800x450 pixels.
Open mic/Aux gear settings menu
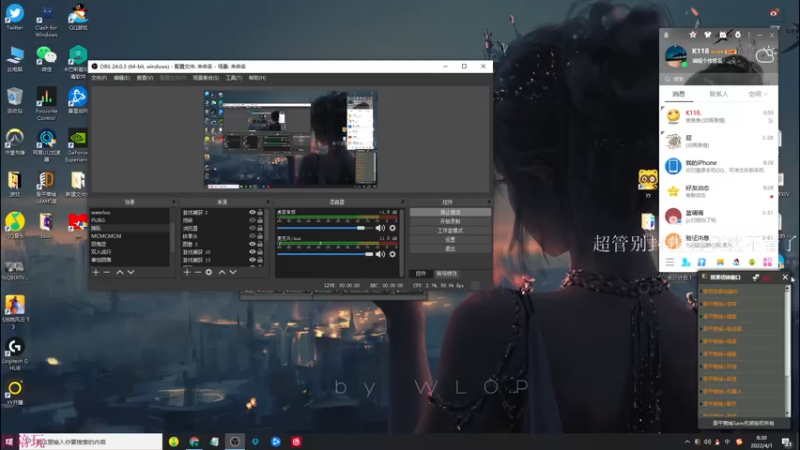(392, 254)
